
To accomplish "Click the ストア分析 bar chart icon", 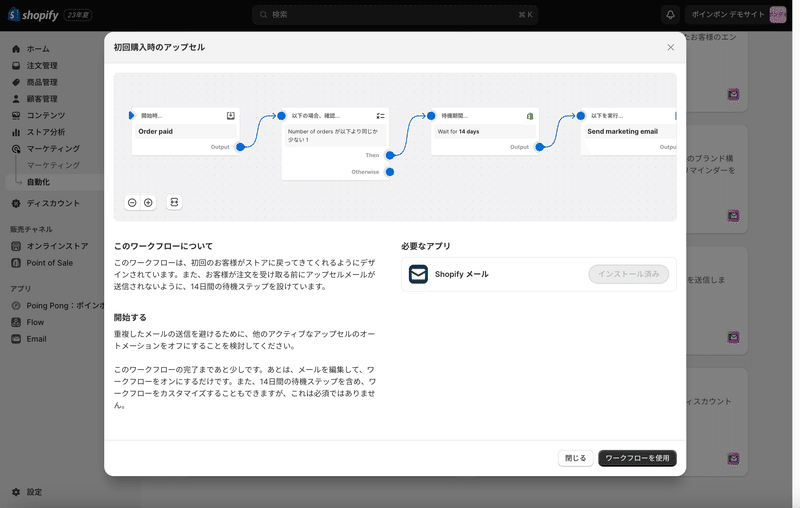I will pyautogui.click(x=16, y=132).
